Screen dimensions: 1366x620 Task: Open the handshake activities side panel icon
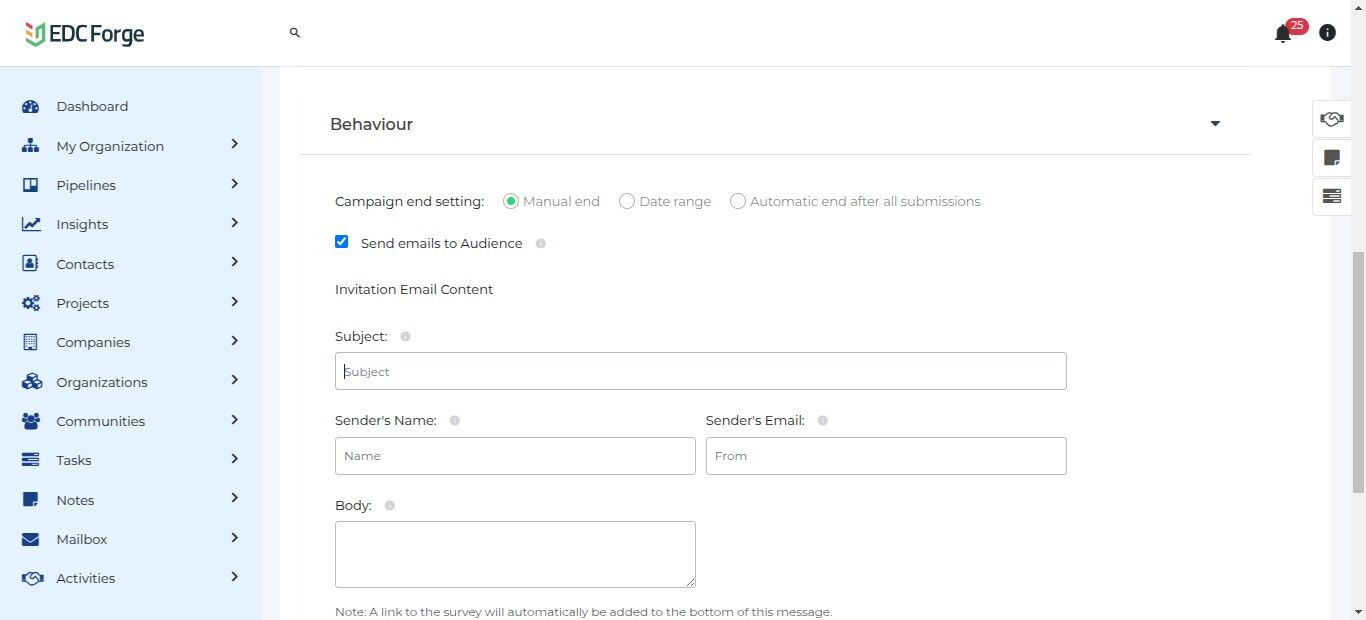pyautogui.click(x=1331, y=119)
